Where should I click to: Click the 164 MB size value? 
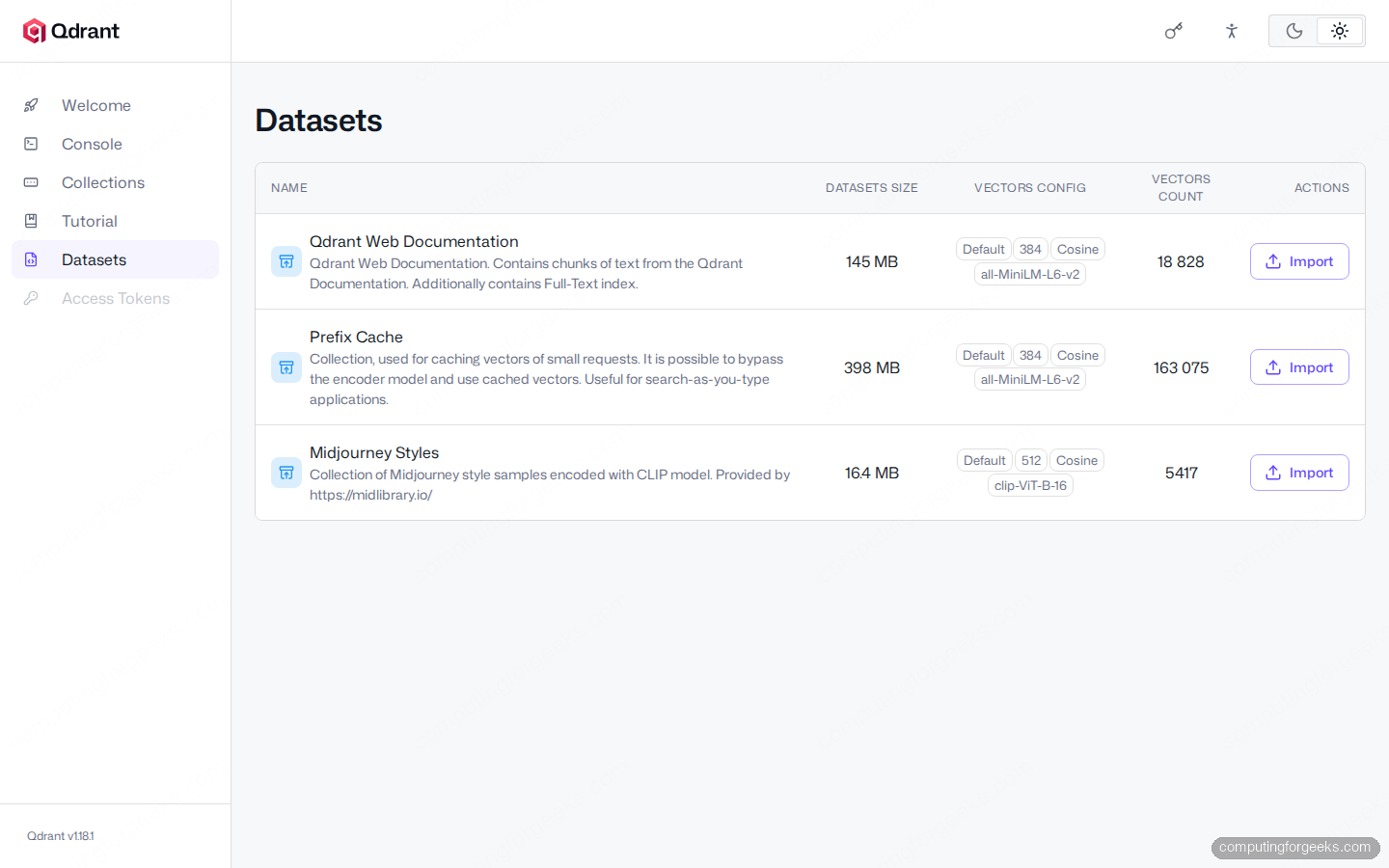coord(872,473)
